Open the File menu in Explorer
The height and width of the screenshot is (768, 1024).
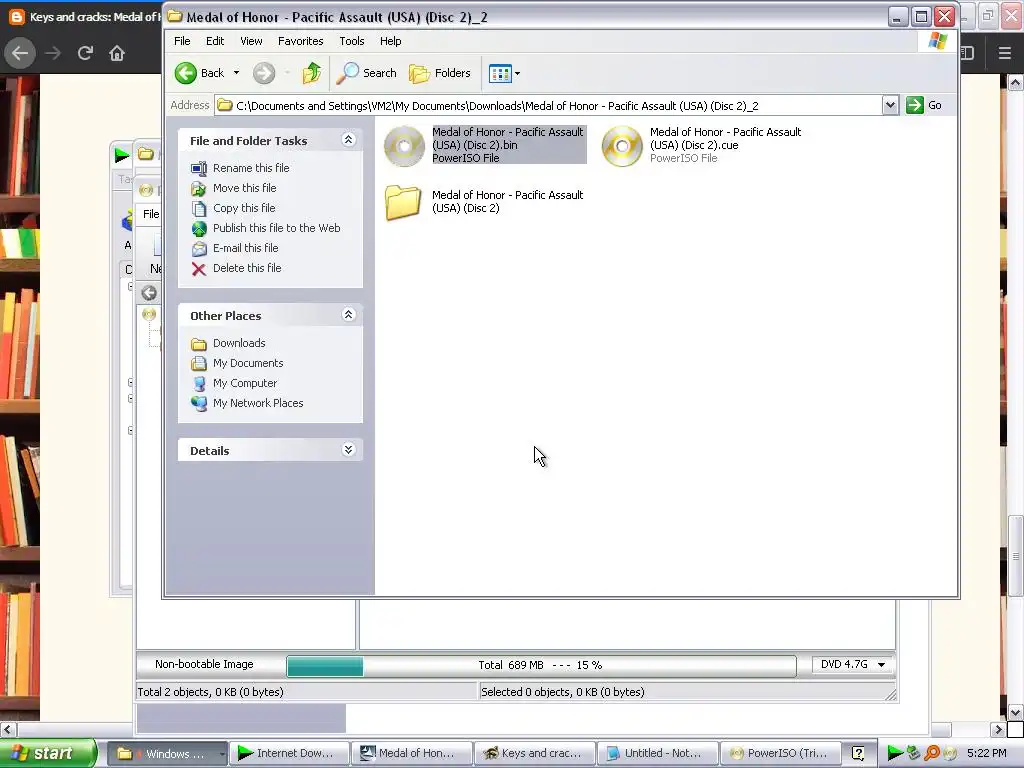pyautogui.click(x=182, y=41)
